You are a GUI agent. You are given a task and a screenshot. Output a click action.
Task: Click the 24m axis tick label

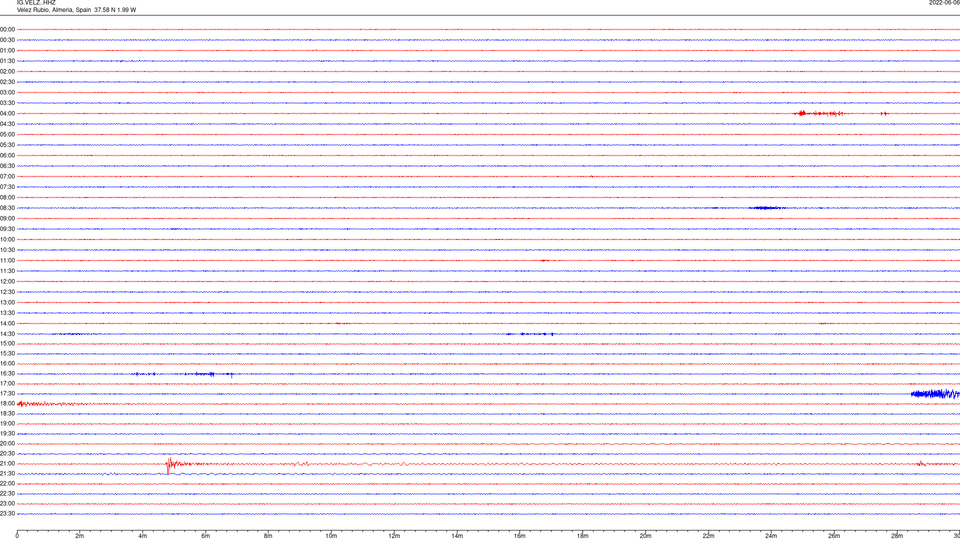tap(771, 536)
